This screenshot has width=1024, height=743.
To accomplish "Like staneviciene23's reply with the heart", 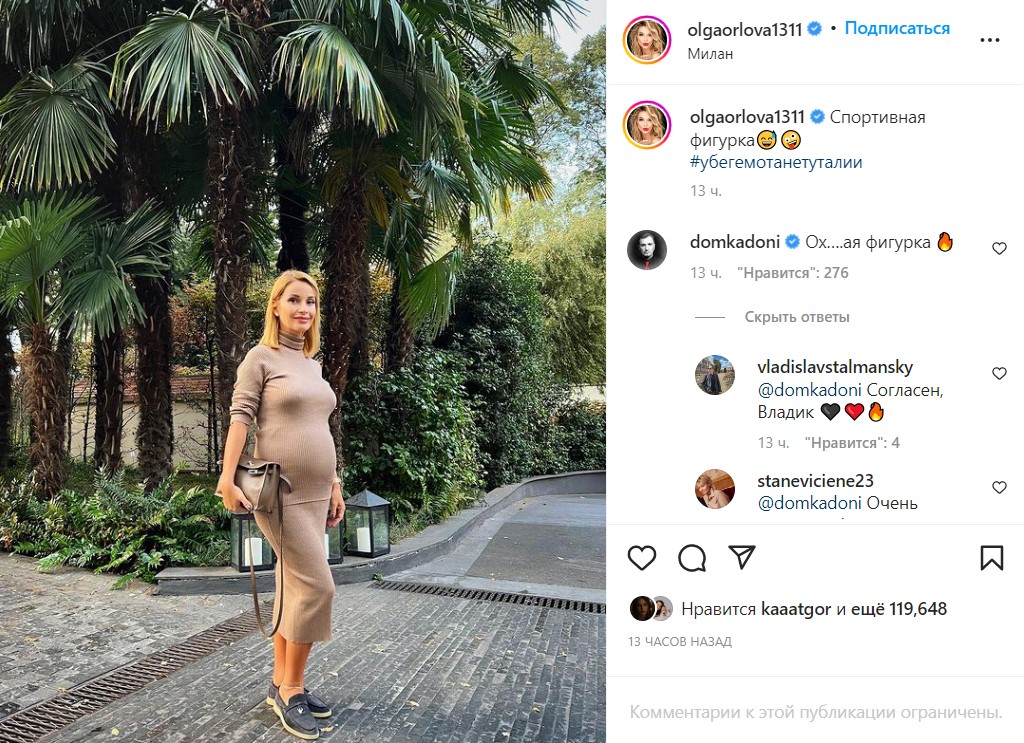I will click(999, 488).
